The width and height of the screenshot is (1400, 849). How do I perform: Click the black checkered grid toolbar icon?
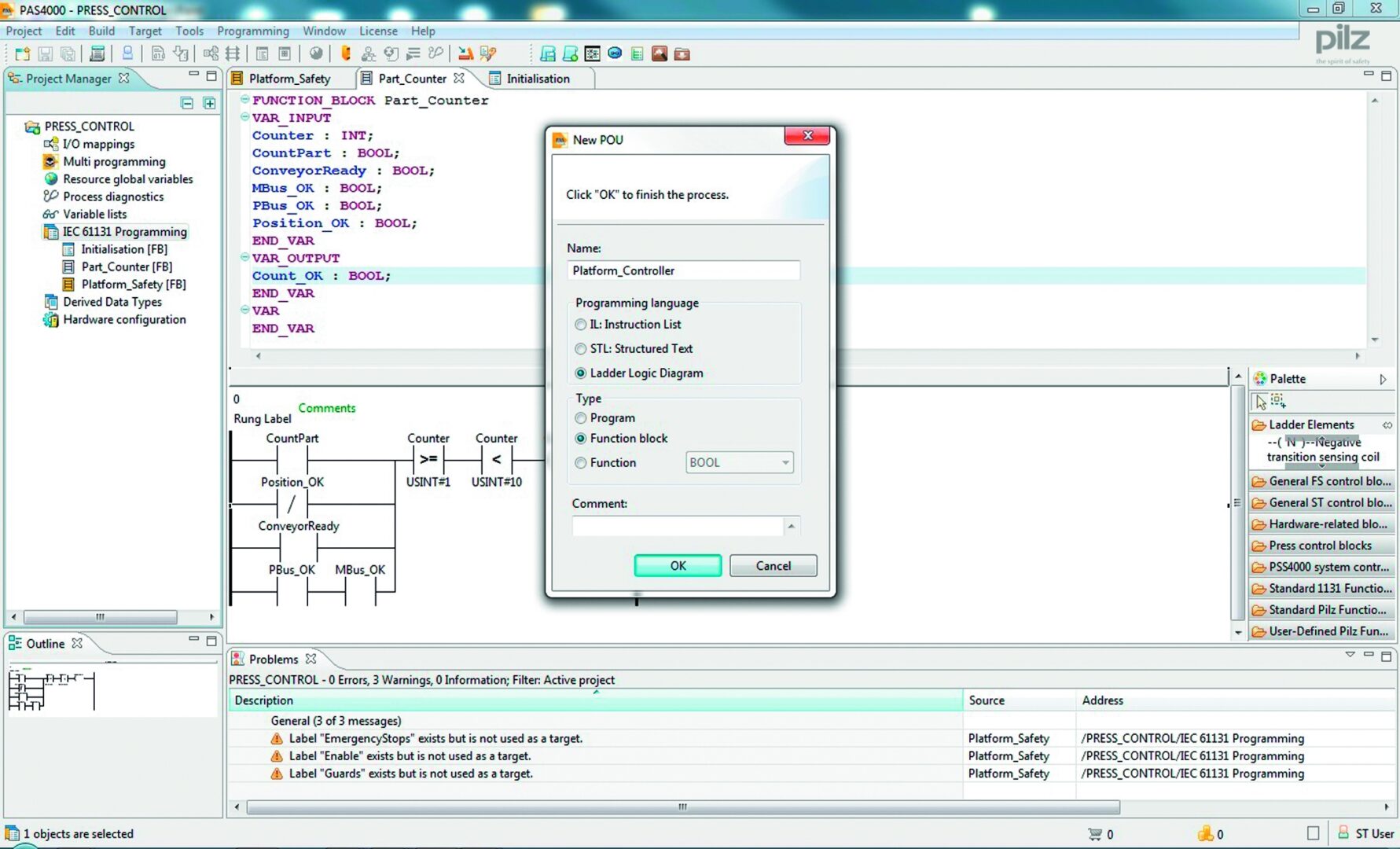click(x=593, y=53)
